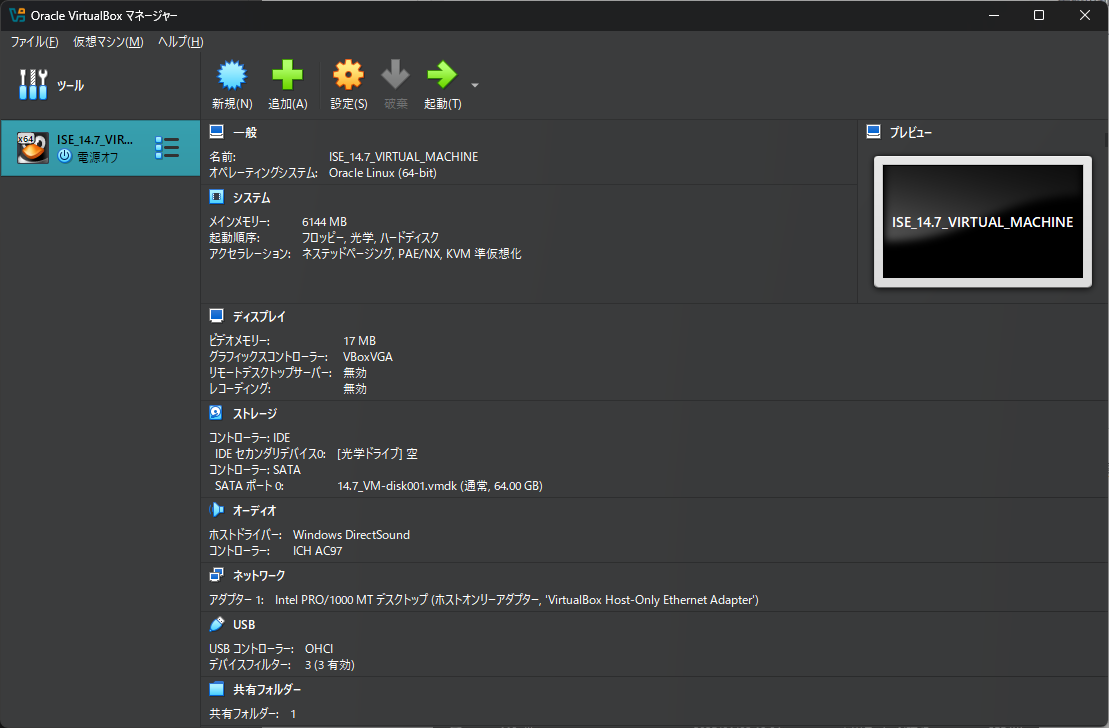Click the OHCI USB controller value

[x=319, y=648]
